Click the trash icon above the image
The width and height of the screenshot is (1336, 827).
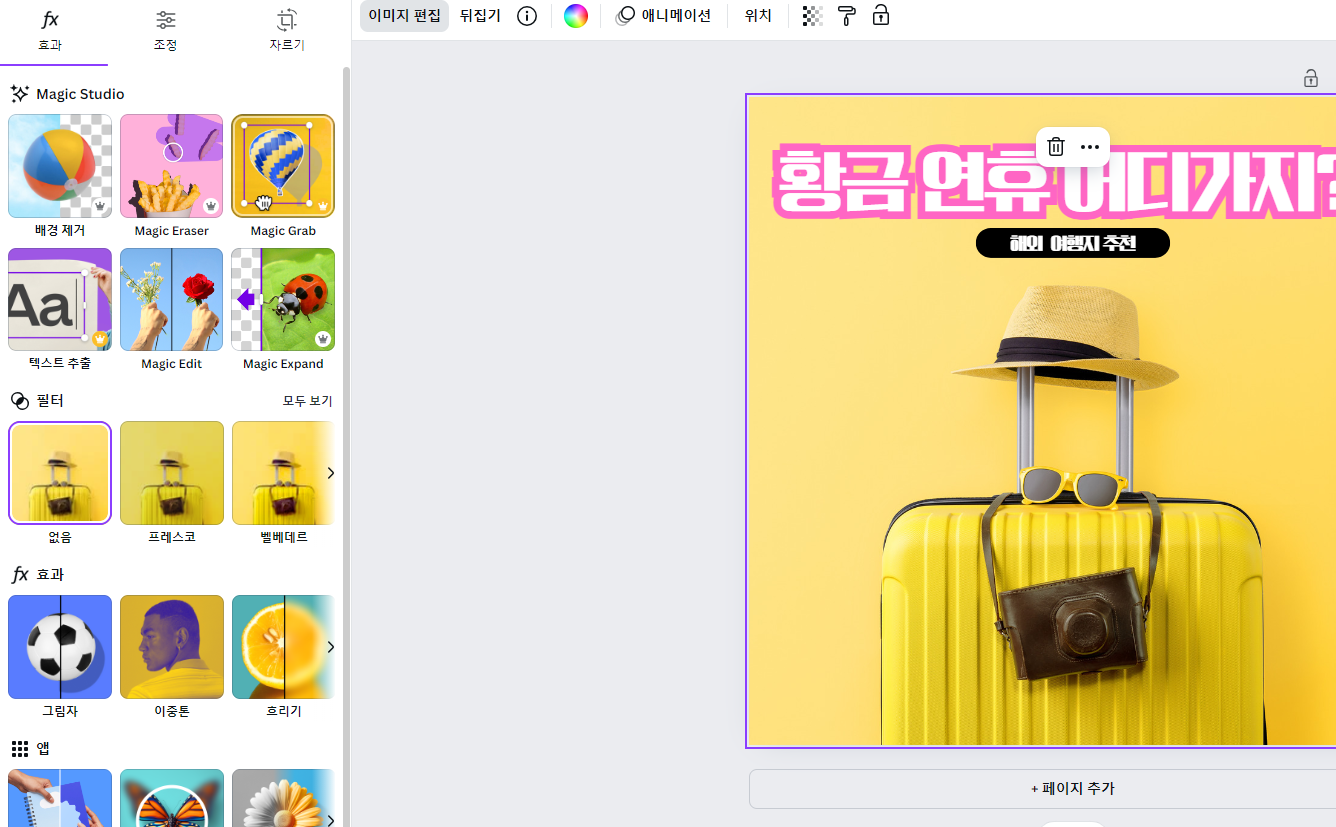click(1055, 146)
